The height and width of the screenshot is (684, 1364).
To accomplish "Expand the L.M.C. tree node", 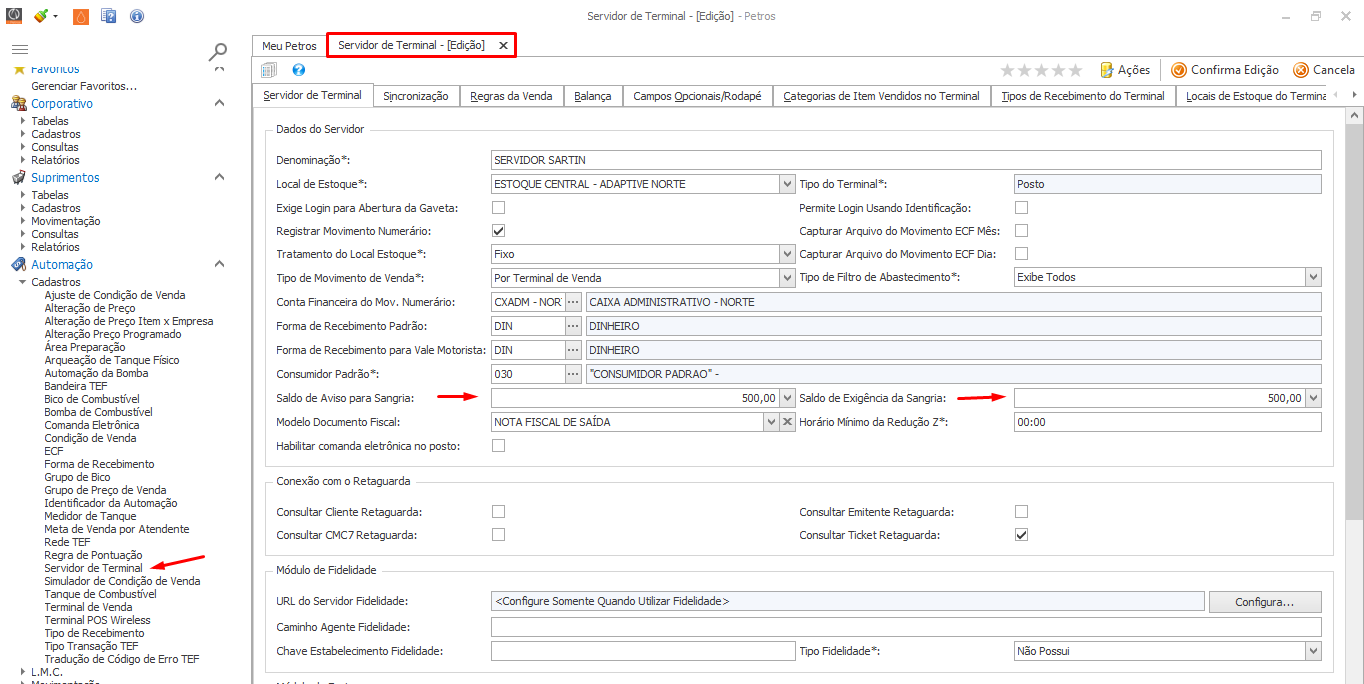I will [23, 672].
